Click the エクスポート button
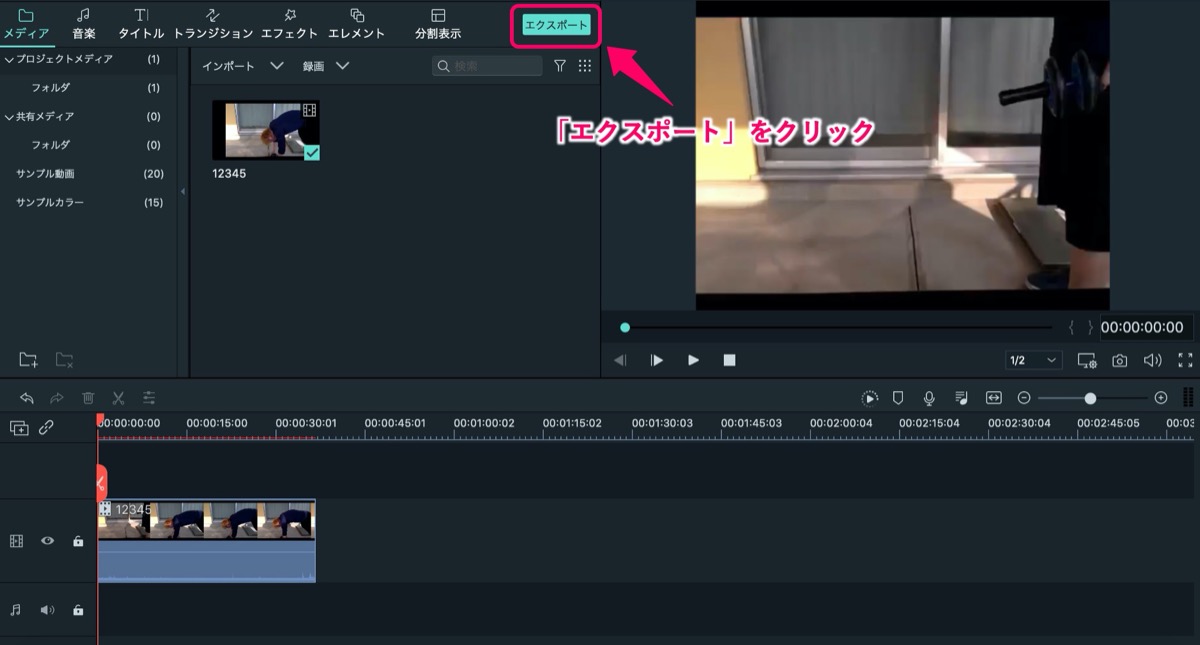Image resolution: width=1200 pixels, height=645 pixels. pos(557,25)
